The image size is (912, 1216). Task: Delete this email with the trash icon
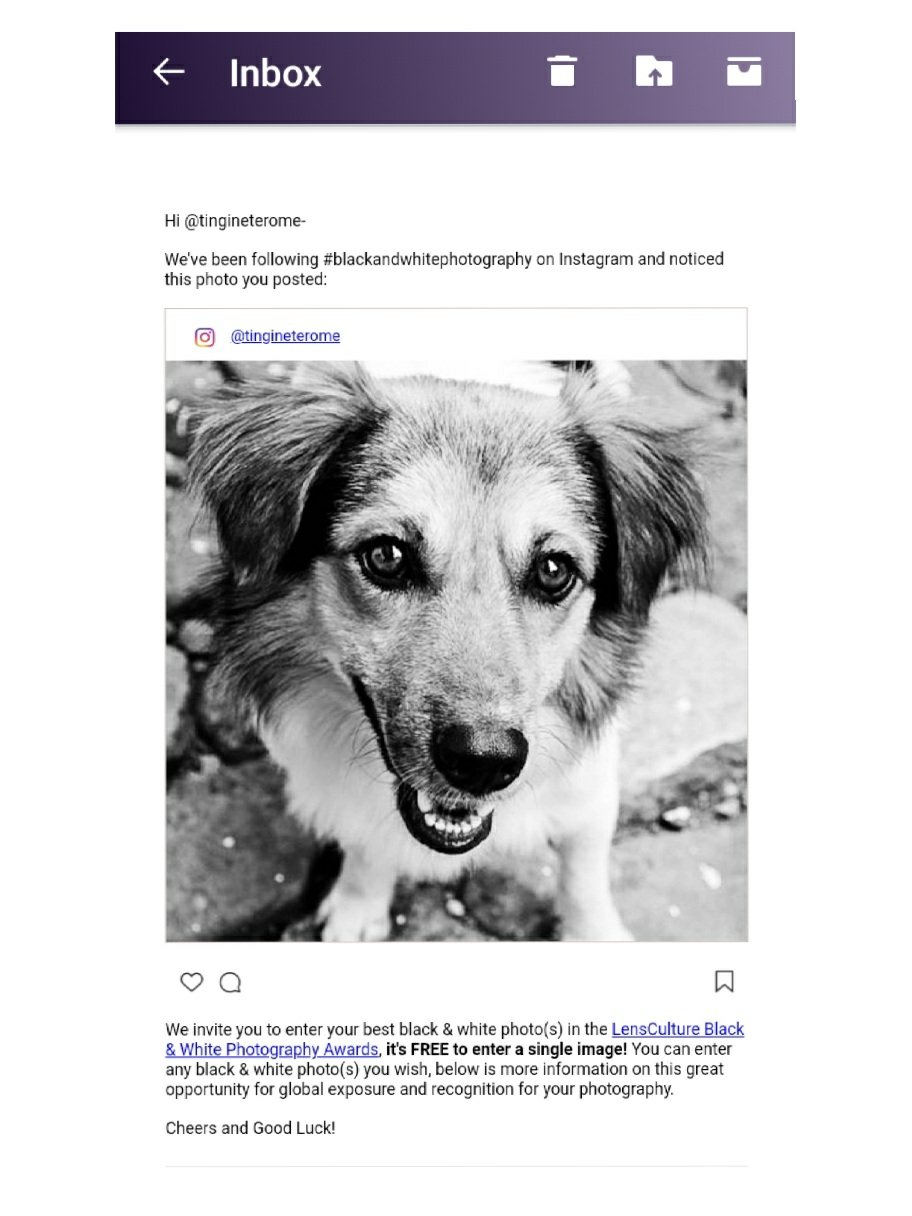[x=562, y=72]
